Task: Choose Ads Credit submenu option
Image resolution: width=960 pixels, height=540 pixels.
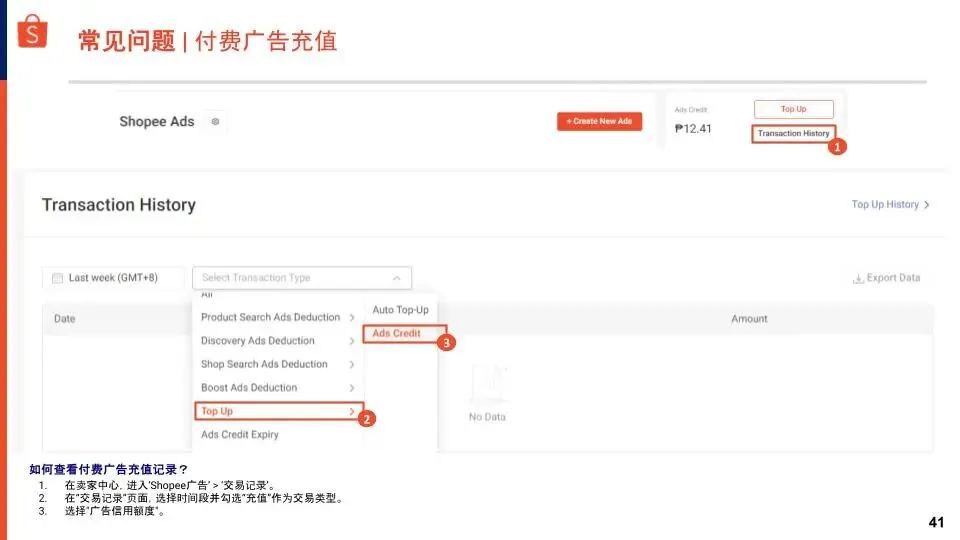Action: coord(405,334)
